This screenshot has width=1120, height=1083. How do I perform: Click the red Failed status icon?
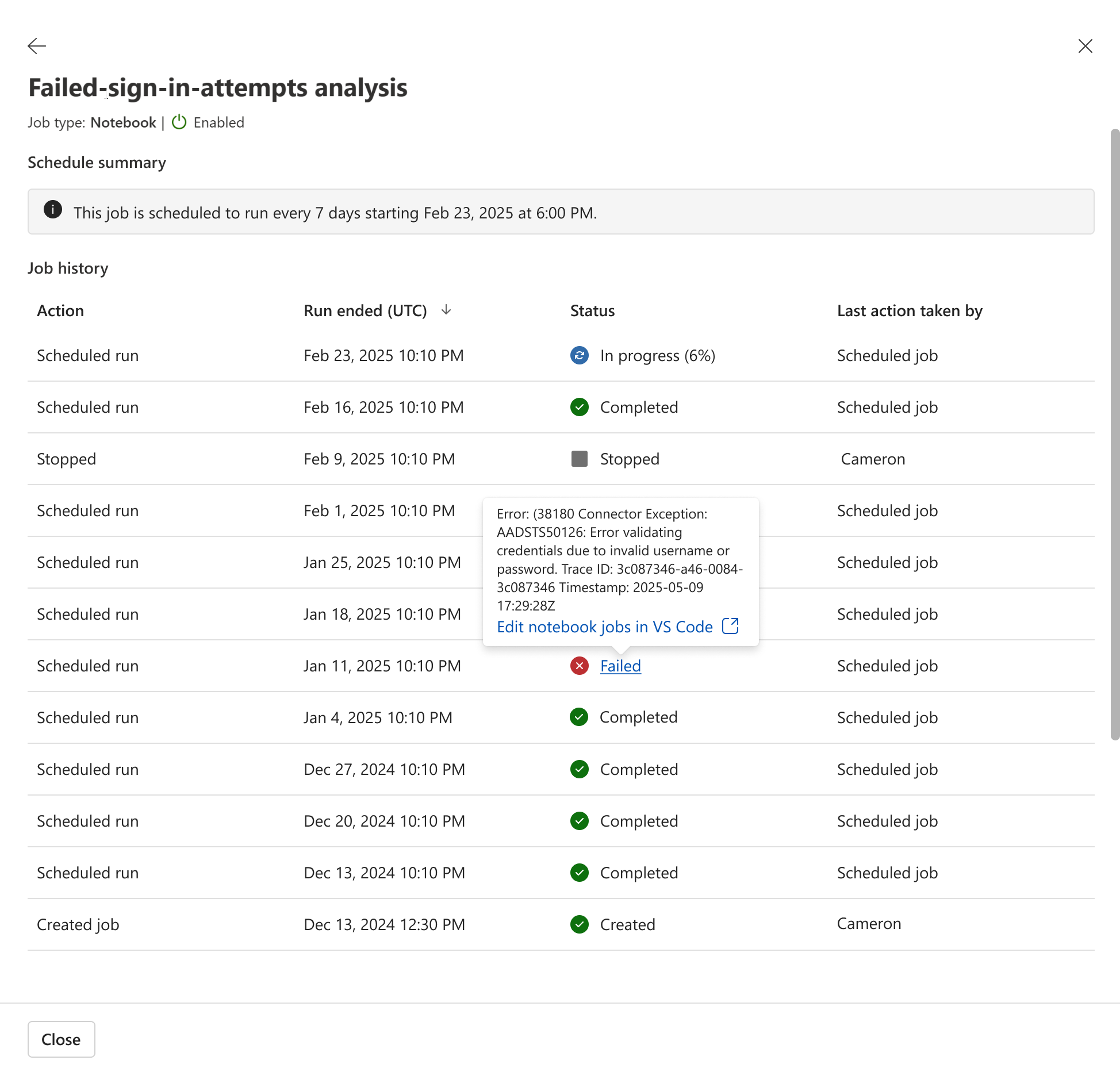[579, 666]
